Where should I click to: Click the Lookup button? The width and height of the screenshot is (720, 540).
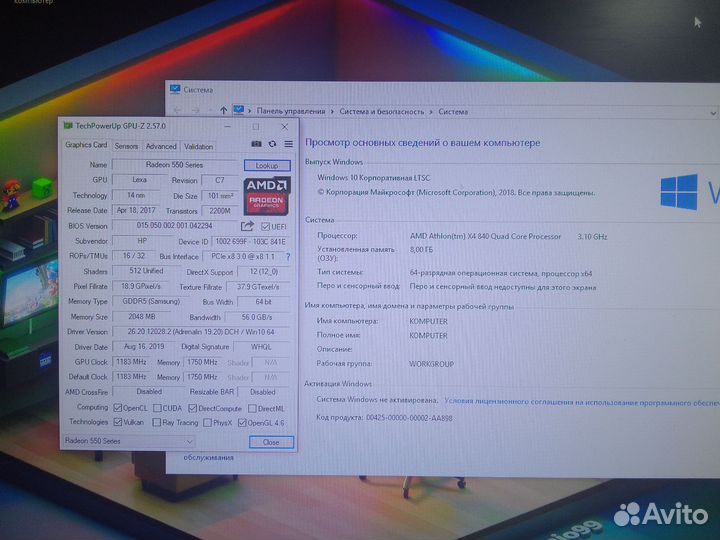point(267,165)
